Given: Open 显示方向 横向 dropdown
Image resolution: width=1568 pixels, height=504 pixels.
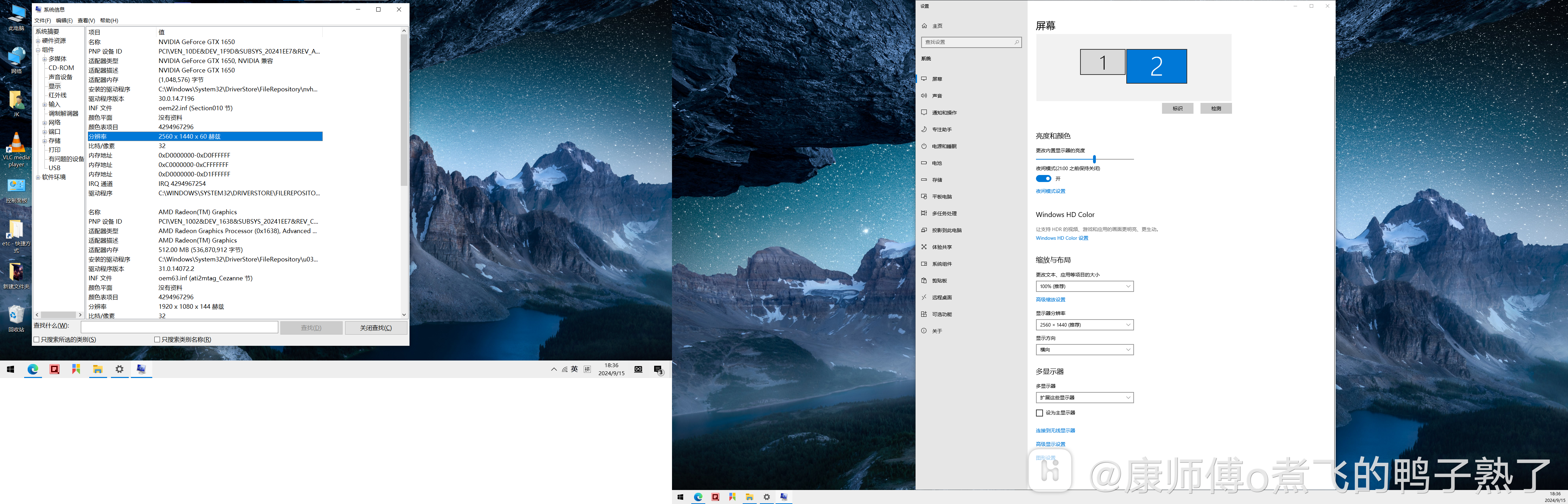Looking at the screenshot, I should coord(1084,349).
